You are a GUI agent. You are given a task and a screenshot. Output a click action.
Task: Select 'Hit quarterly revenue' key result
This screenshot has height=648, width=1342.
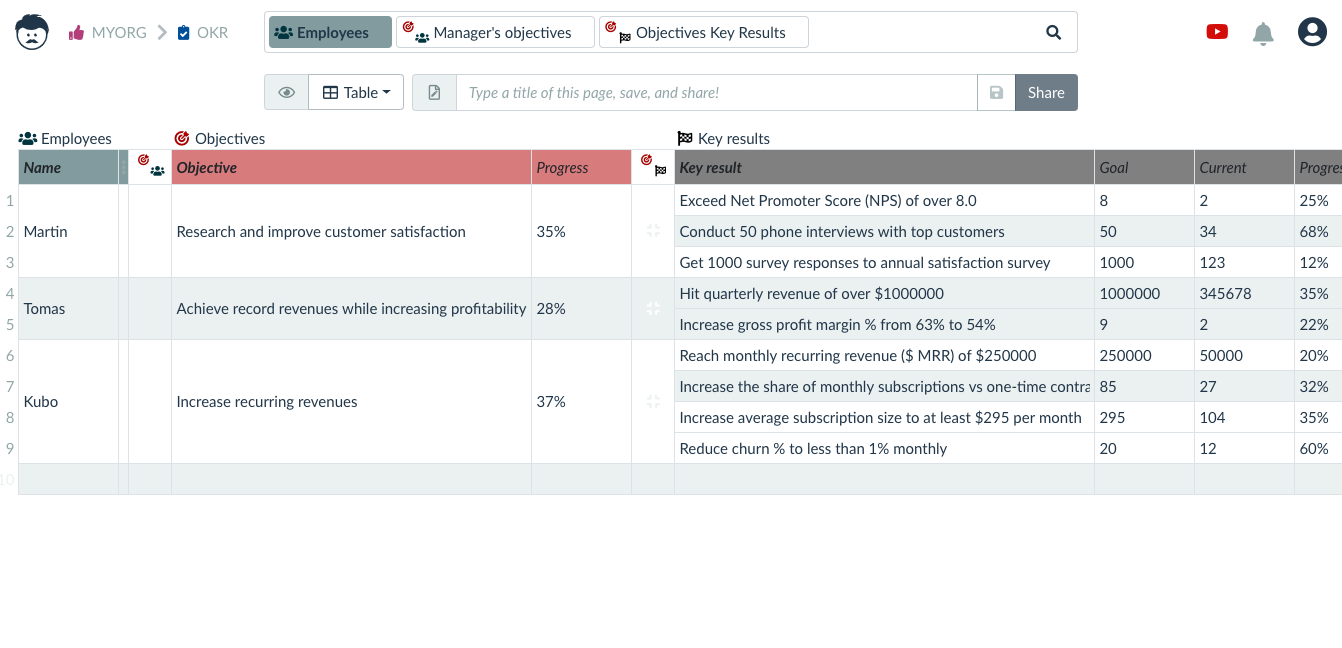coord(884,293)
